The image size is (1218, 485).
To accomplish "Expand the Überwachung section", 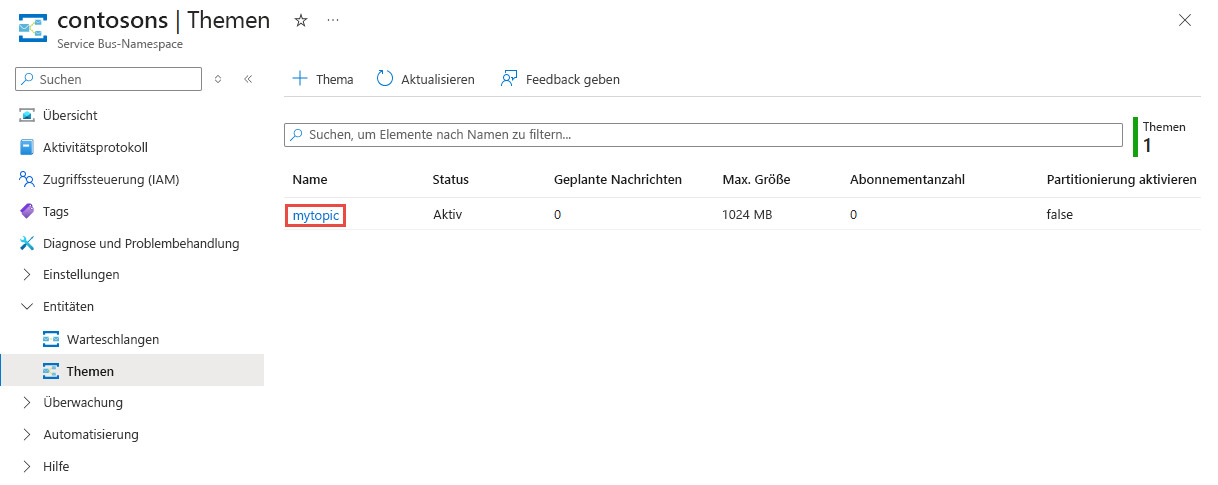I will coord(27,403).
